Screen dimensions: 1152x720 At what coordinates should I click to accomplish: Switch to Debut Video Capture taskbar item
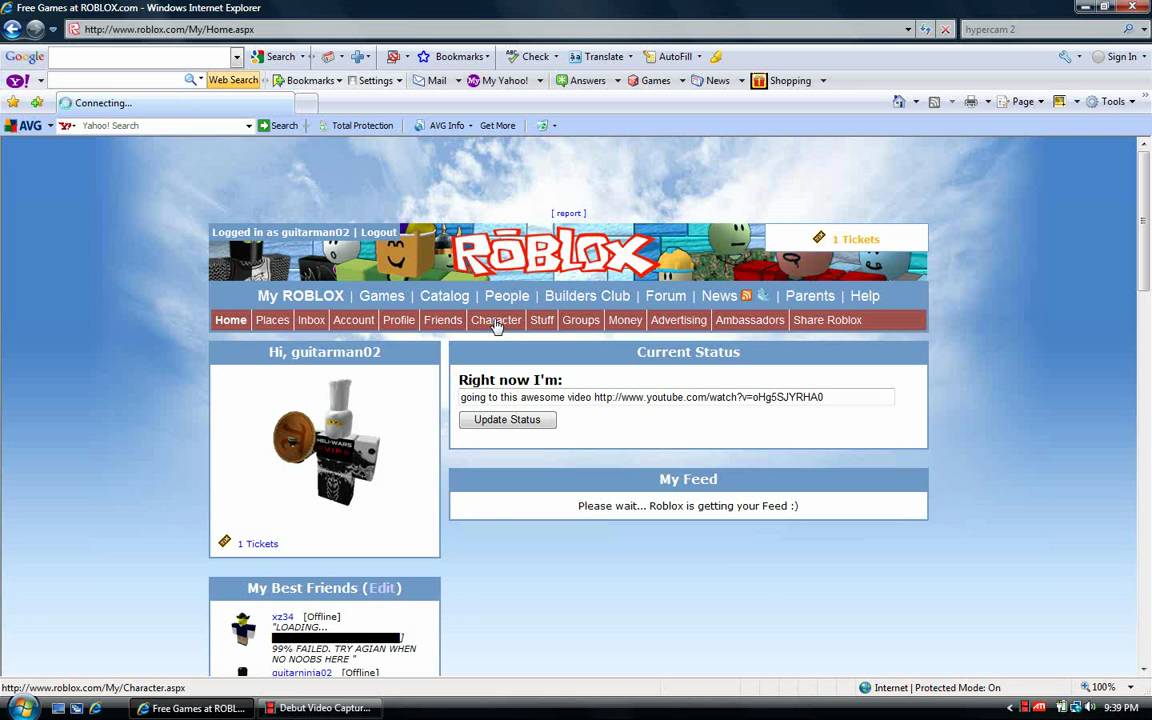[318, 708]
